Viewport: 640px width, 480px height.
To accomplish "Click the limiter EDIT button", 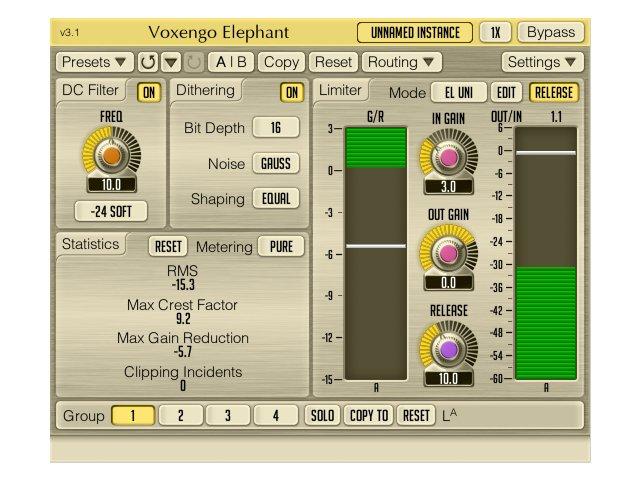I will pos(506,93).
